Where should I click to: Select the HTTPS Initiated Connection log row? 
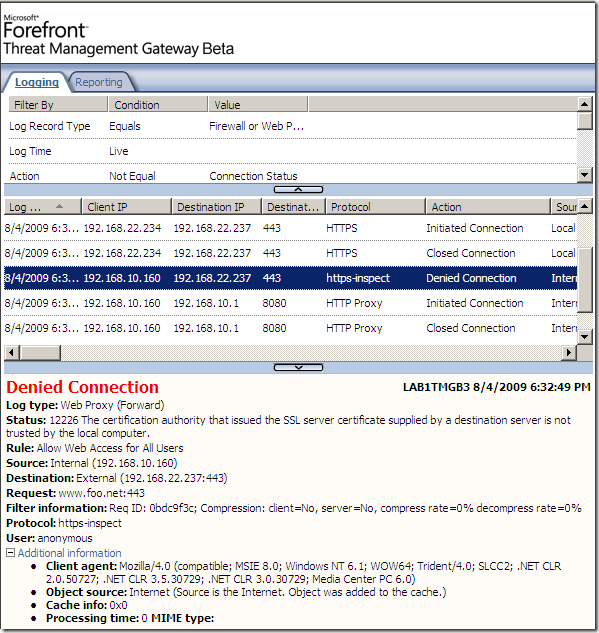click(291, 228)
